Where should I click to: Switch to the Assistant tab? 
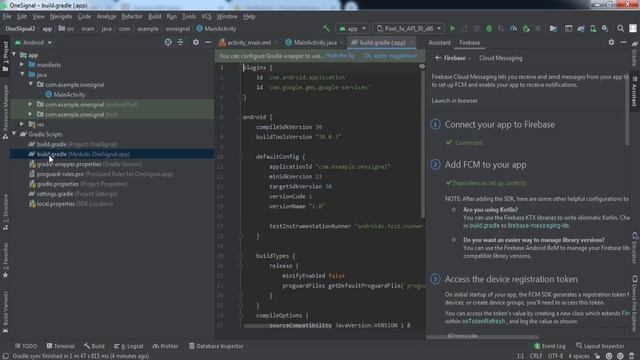[x=440, y=42]
